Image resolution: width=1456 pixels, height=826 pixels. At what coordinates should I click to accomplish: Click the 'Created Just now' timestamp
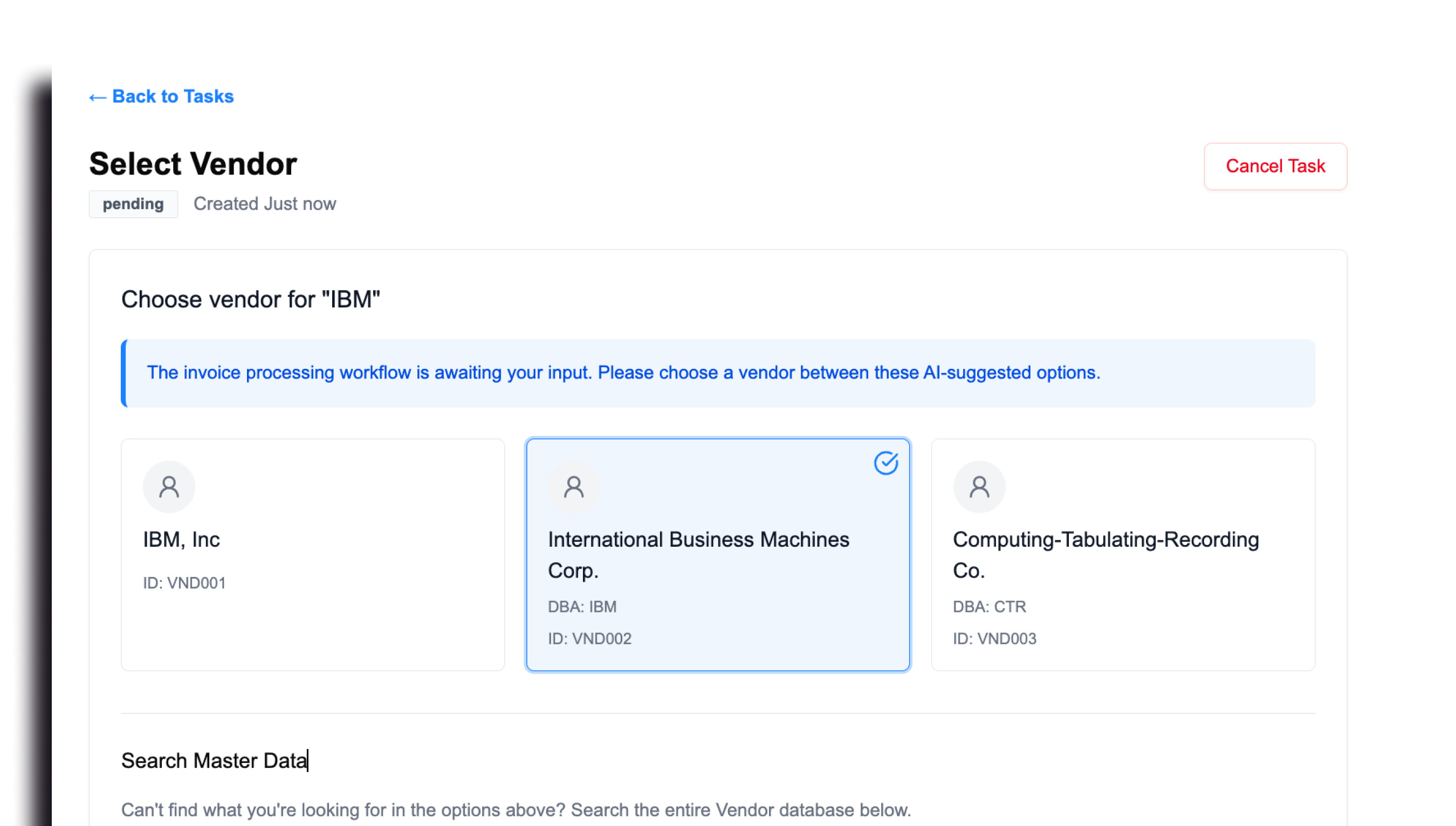[264, 204]
